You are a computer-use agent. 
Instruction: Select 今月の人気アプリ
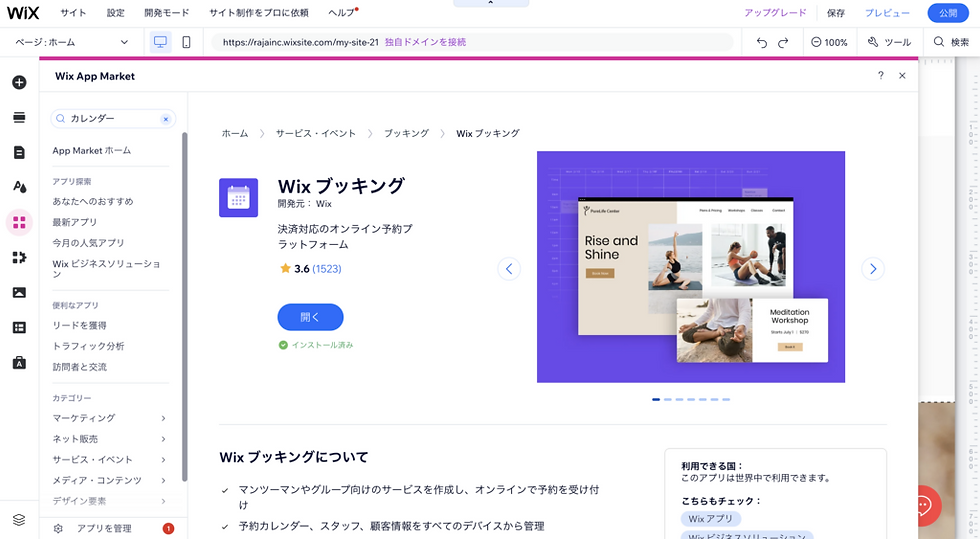(89, 243)
